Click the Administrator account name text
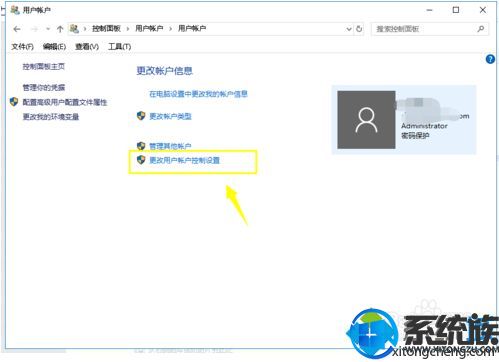This screenshot has height=362, width=499. pos(424,126)
